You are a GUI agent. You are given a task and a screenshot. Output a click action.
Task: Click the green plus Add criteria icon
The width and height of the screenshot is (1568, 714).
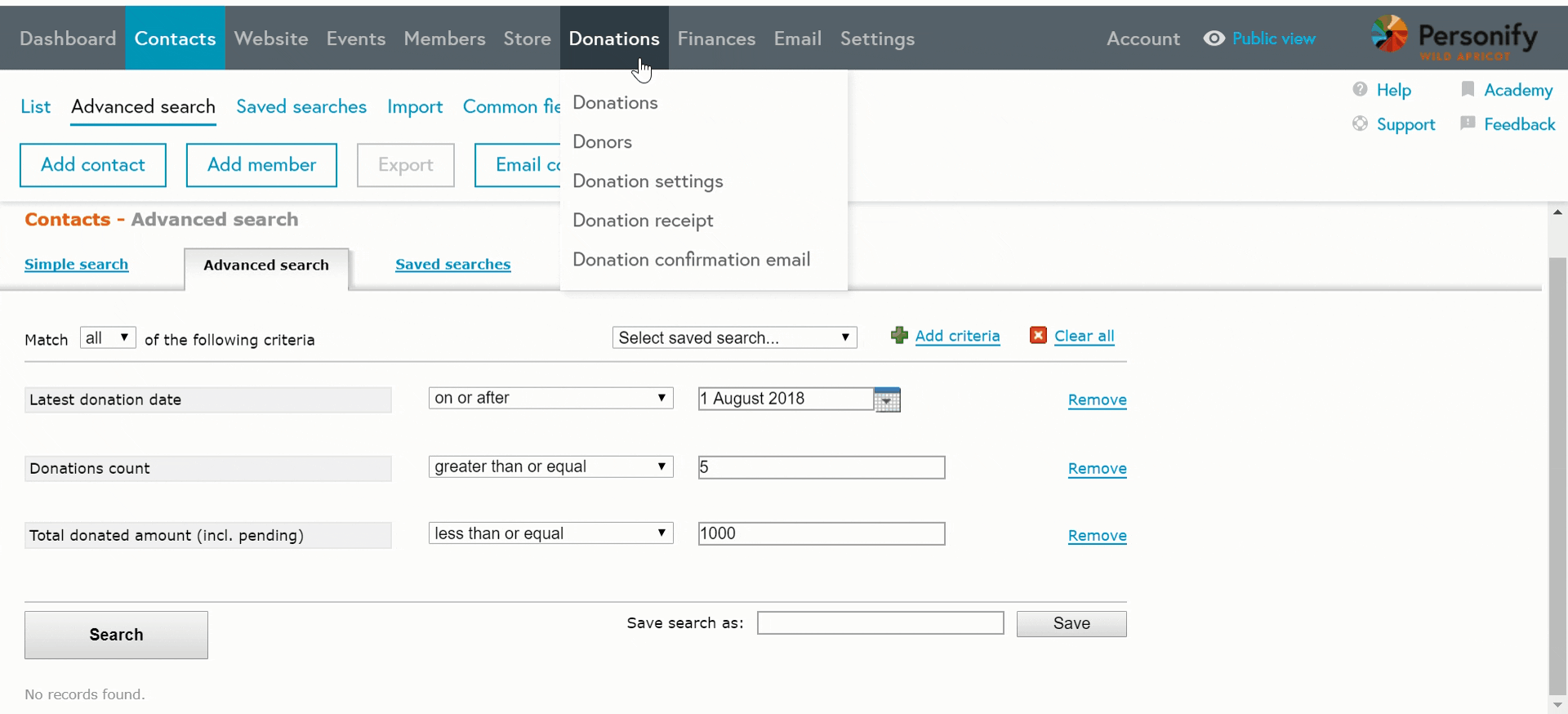pos(899,336)
